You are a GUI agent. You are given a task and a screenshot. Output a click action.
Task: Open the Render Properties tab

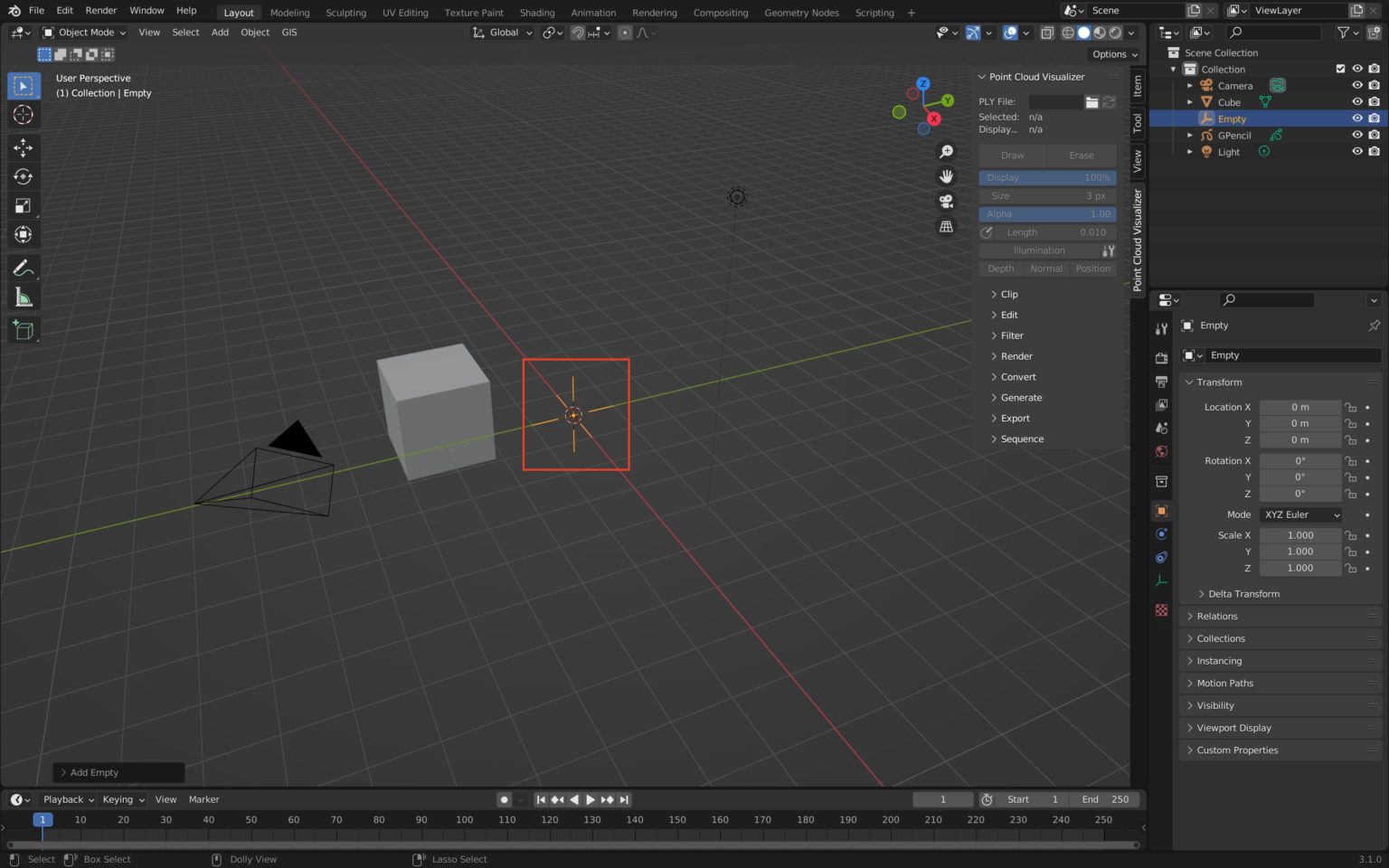coord(1161,357)
